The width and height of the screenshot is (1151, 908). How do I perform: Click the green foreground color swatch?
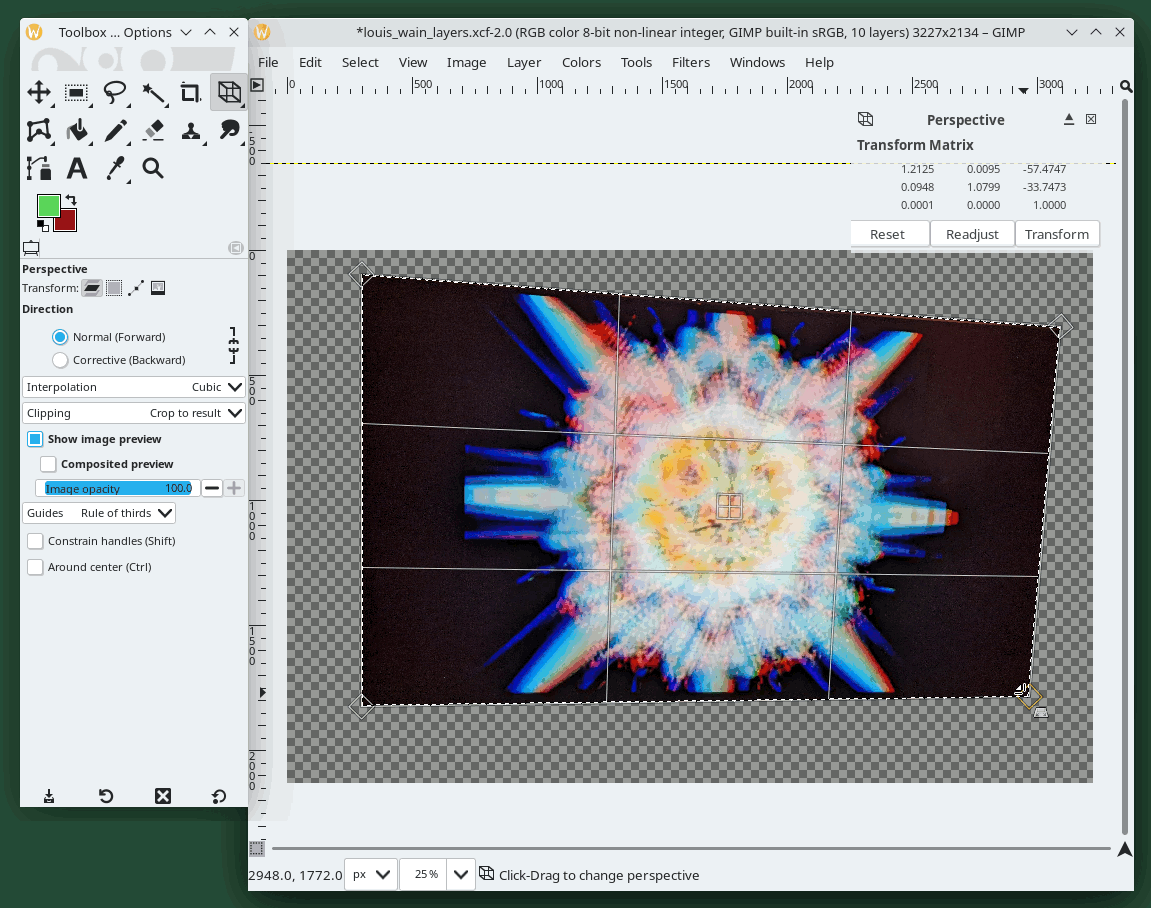pyautogui.click(x=48, y=206)
